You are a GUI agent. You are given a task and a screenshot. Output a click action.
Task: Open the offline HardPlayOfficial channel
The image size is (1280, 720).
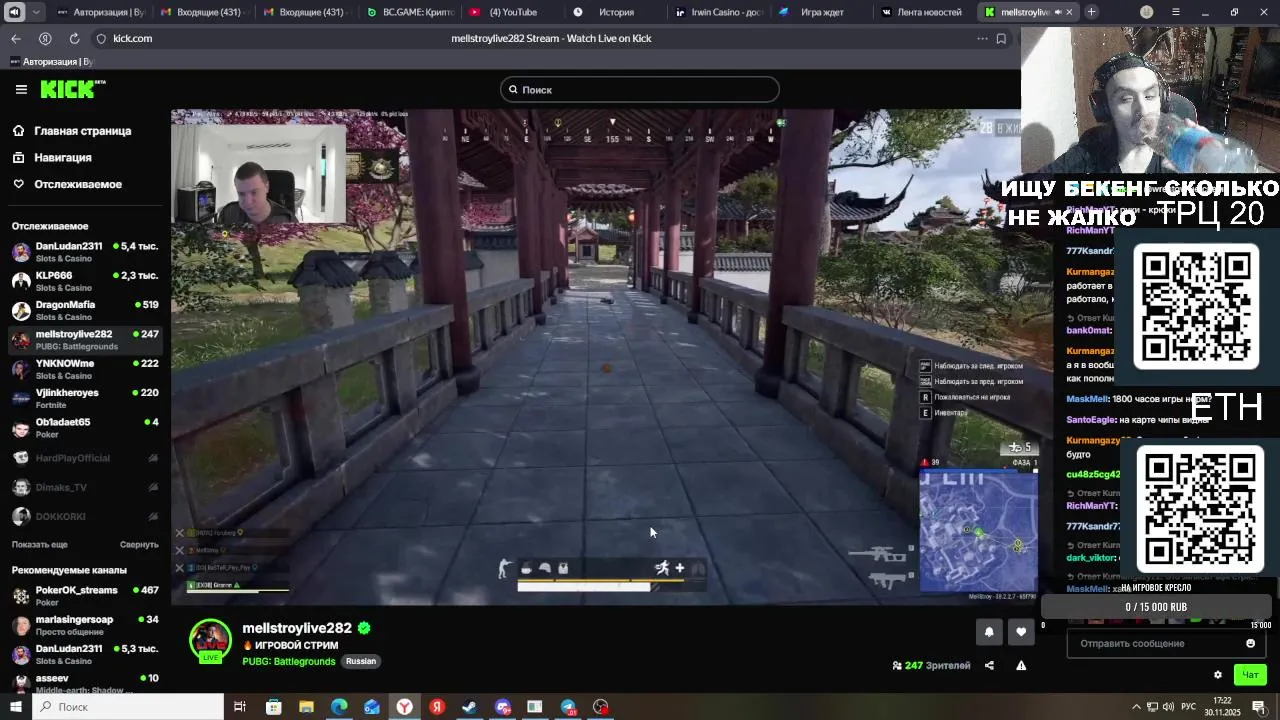[x=85, y=458]
